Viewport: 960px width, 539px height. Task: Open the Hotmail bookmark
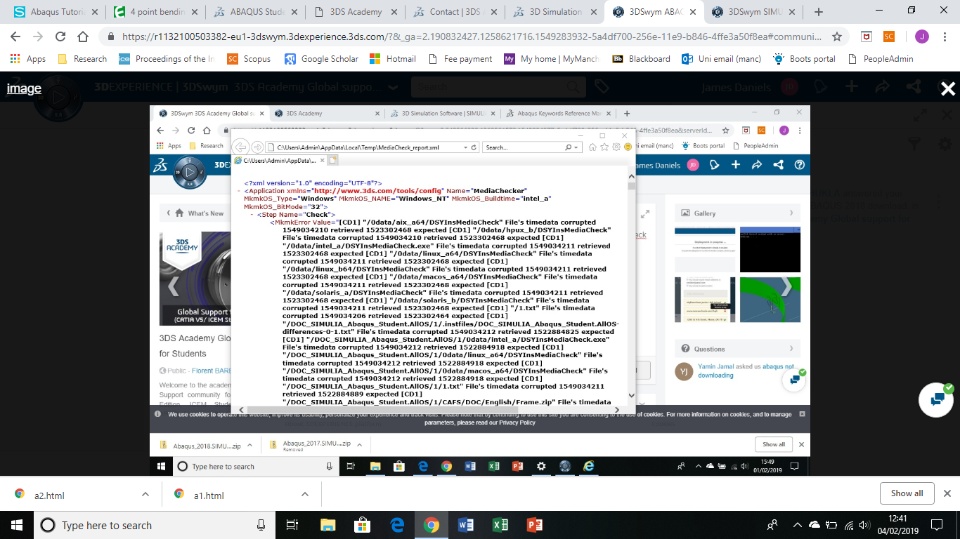pyautogui.click(x=392, y=59)
